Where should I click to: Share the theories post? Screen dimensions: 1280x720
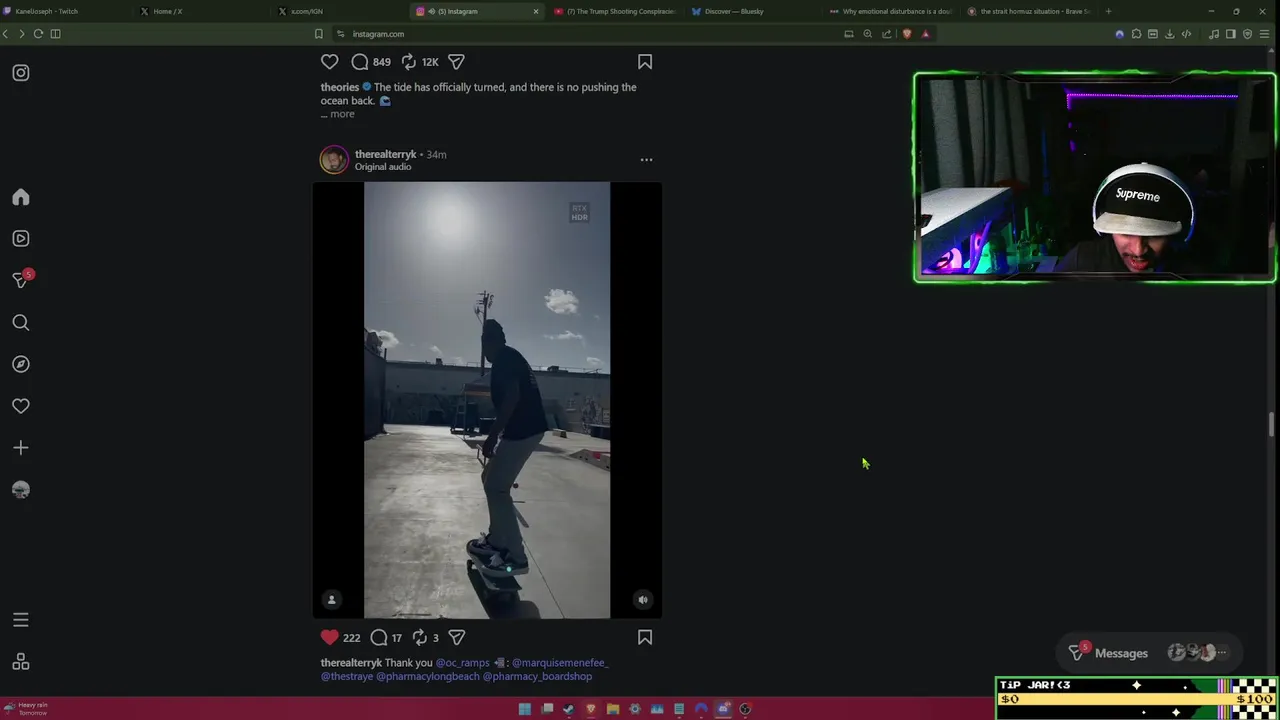(x=456, y=62)
